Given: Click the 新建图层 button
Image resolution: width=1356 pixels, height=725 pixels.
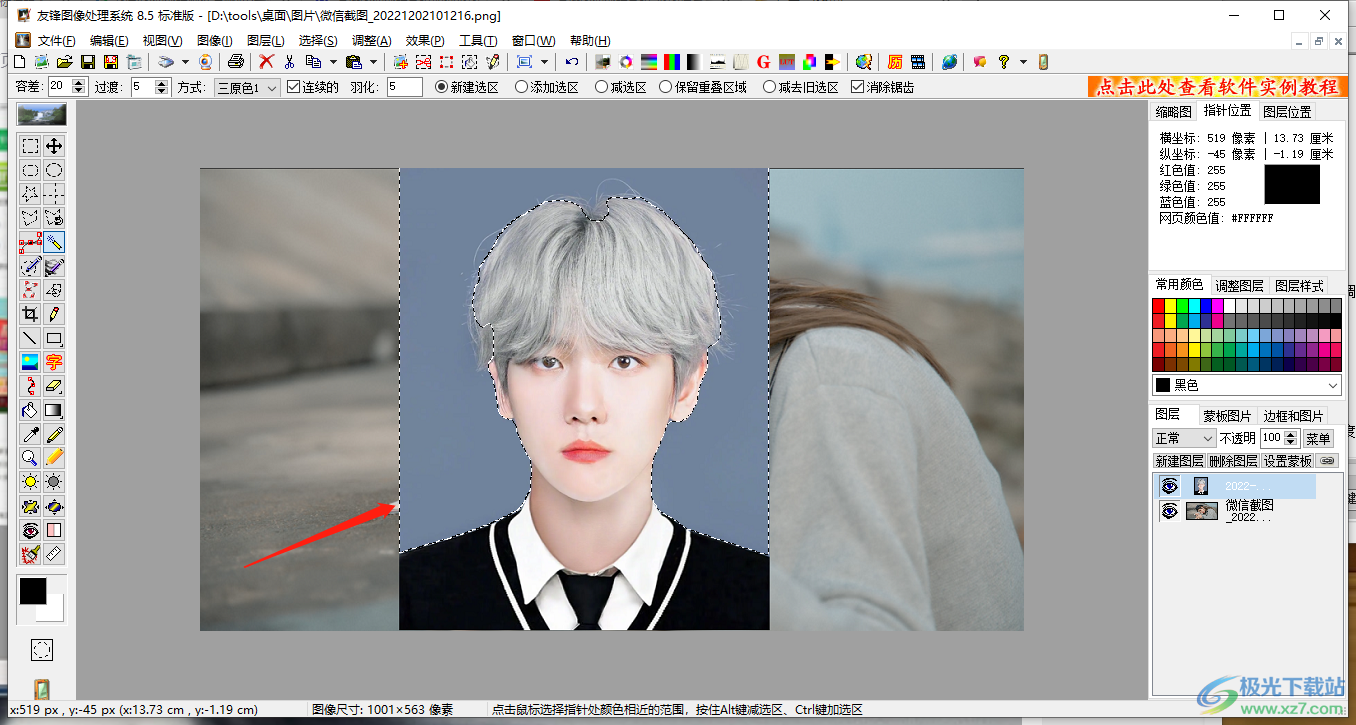Looking at the screenshot, I should pos(1179,461).
